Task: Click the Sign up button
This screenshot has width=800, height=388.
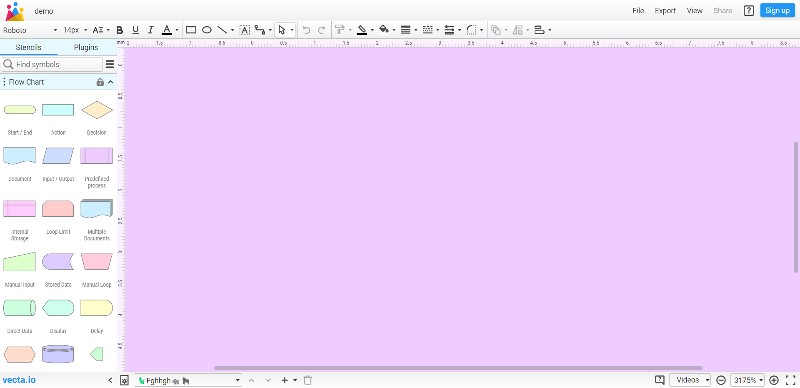Action: coord(778,11)
